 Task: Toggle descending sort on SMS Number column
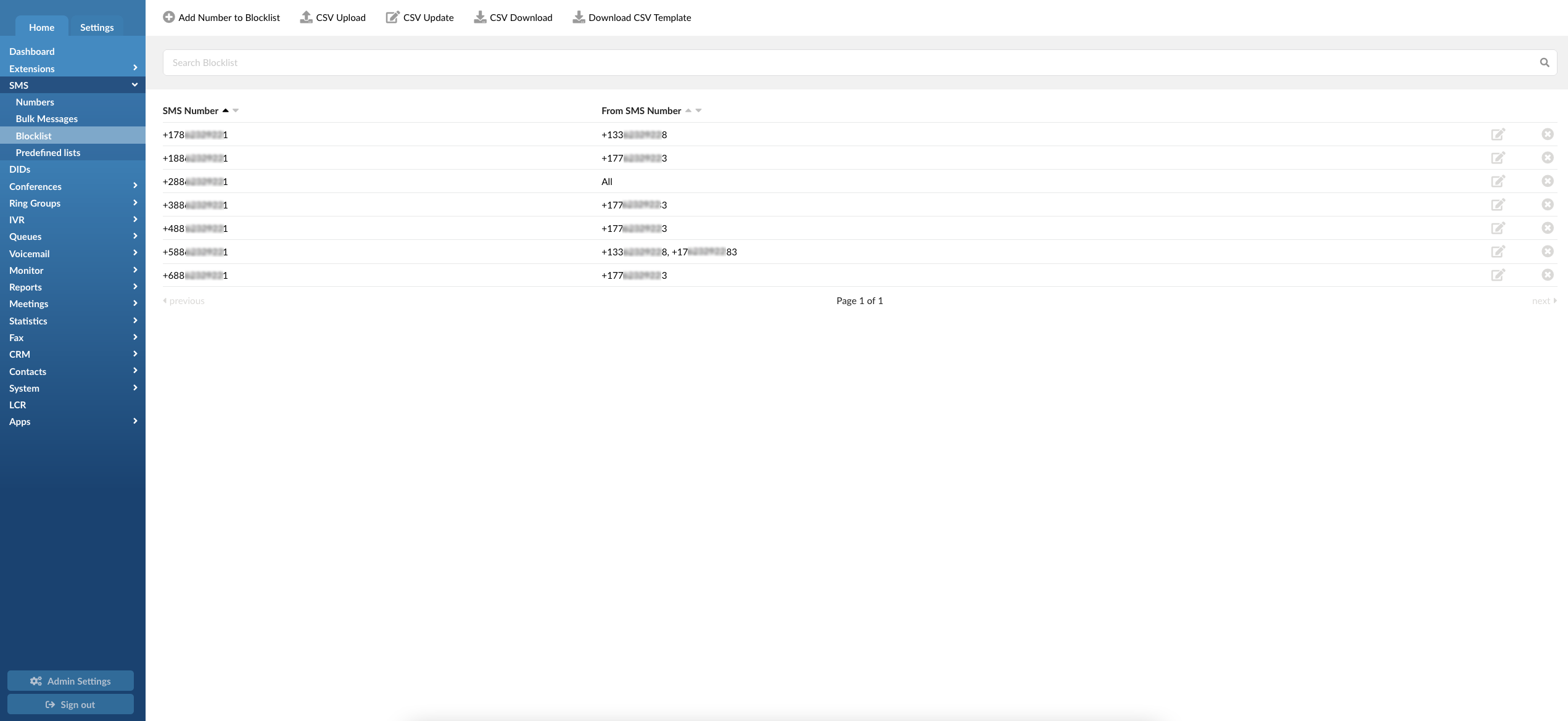[235, 110]
